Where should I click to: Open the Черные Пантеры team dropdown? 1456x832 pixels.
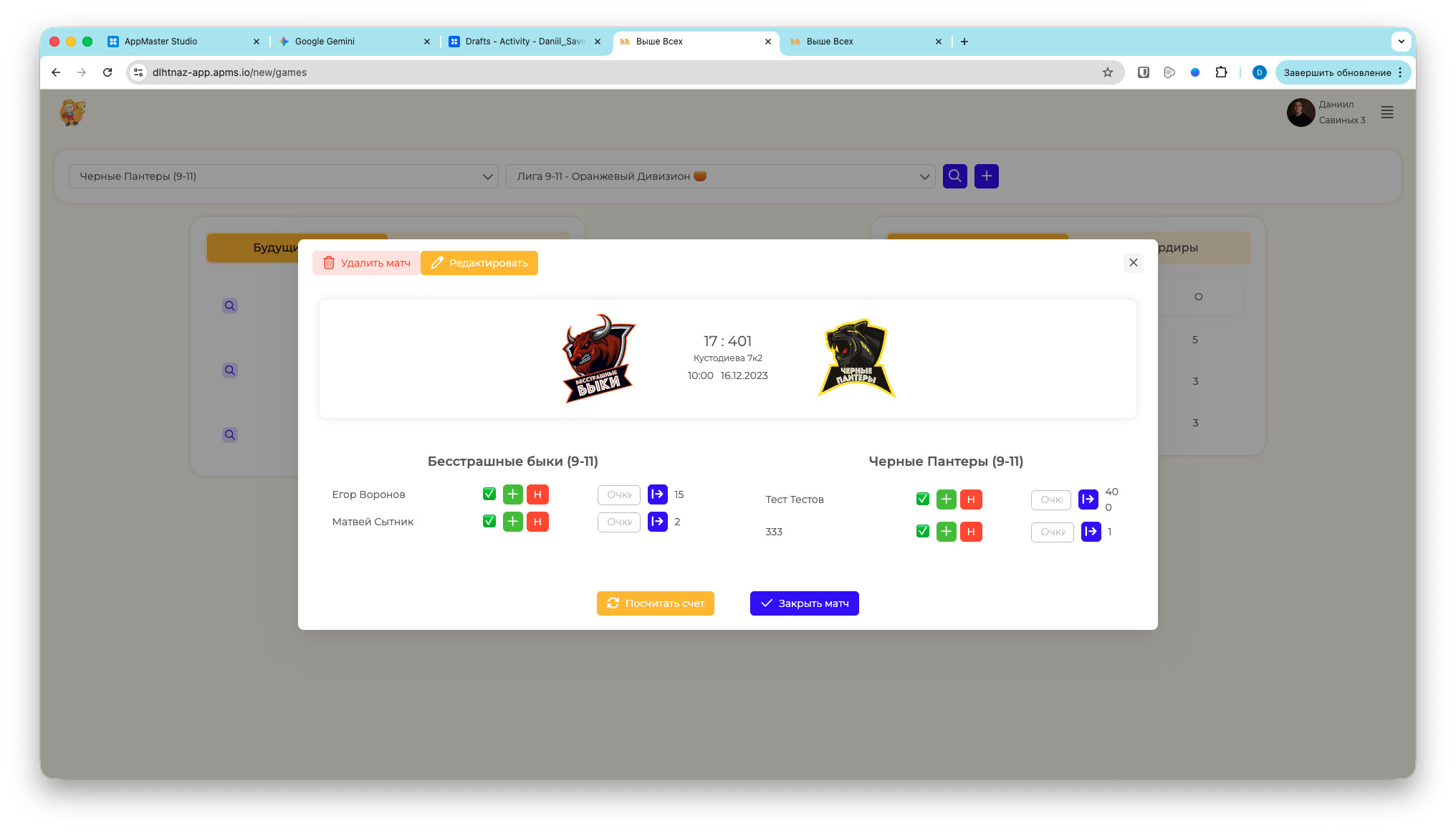[283, 176]
